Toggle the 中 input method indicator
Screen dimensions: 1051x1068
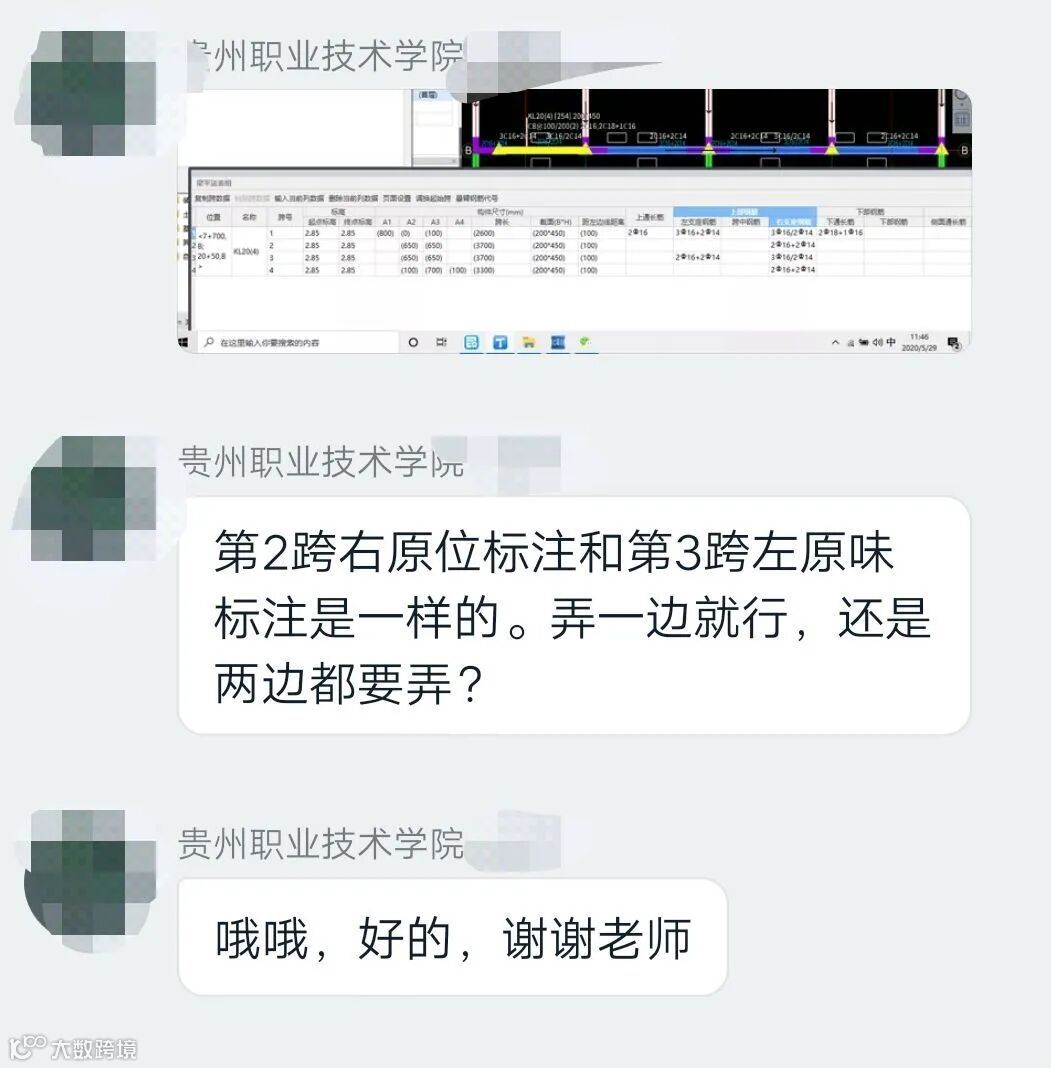click(891, 343)
